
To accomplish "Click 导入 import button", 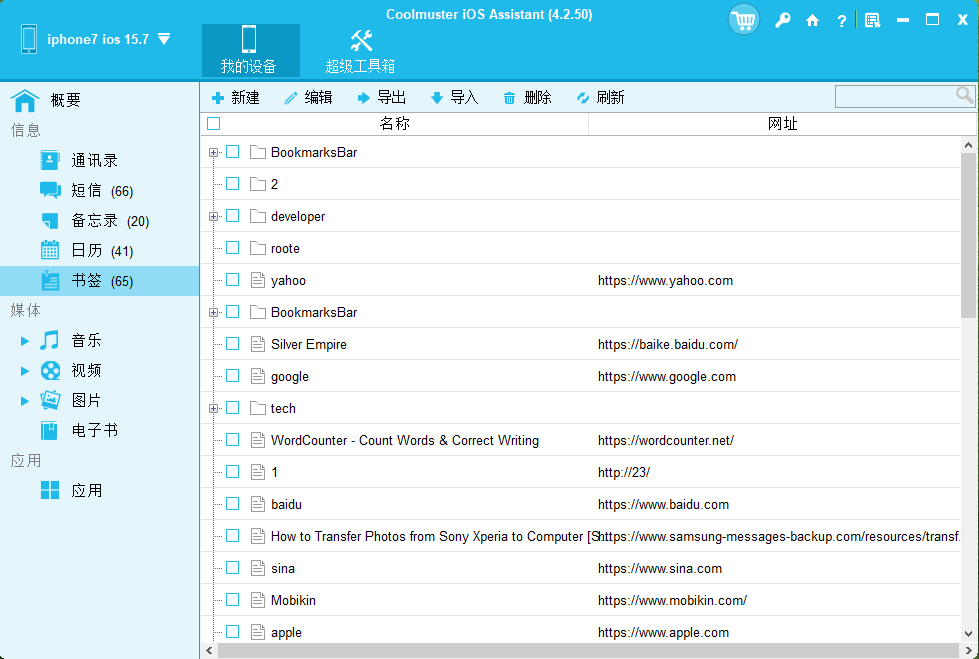I will click(x=455, y=97).
